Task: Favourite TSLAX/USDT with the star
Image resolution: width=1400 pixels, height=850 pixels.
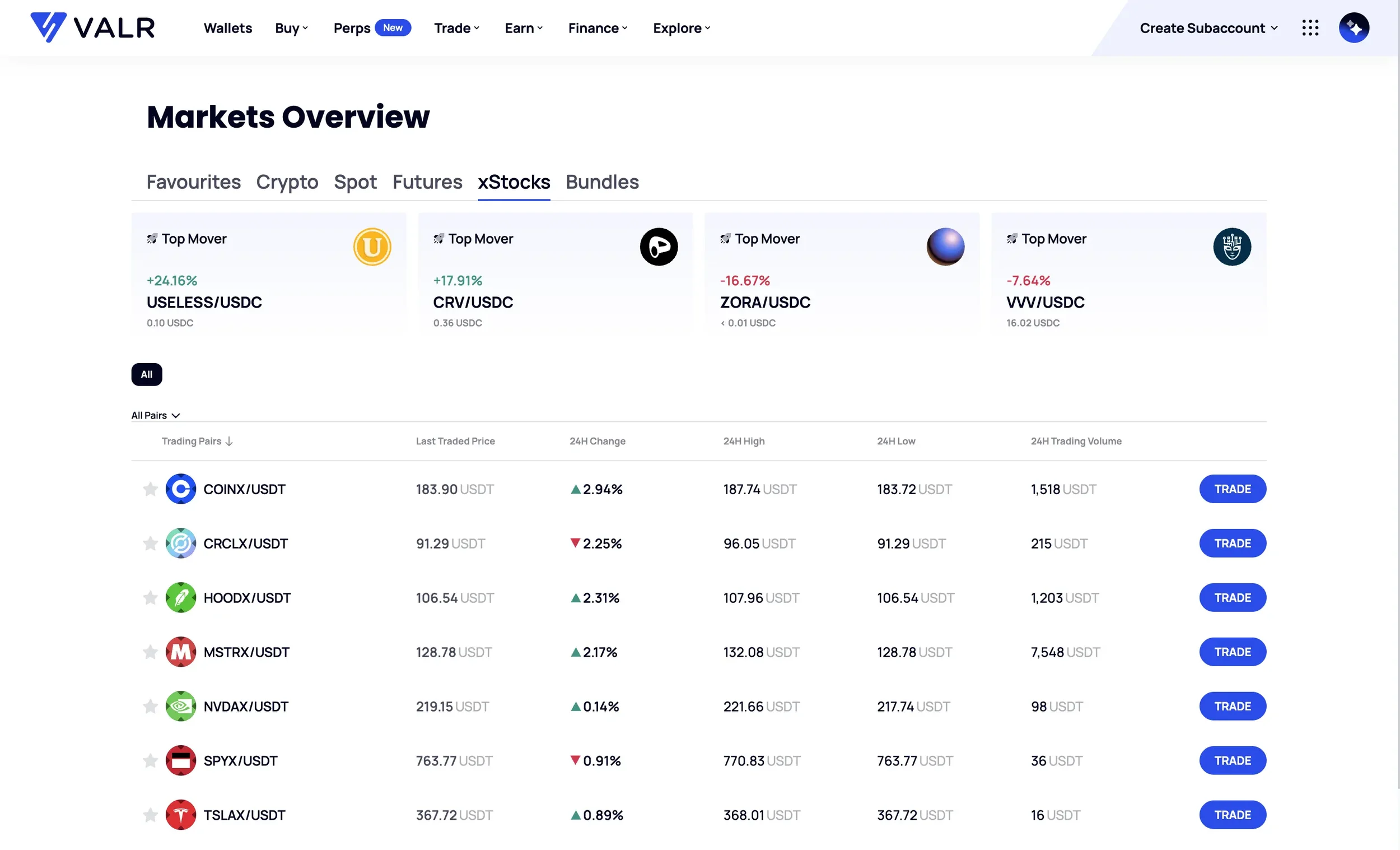Action: tap(150, 815)
